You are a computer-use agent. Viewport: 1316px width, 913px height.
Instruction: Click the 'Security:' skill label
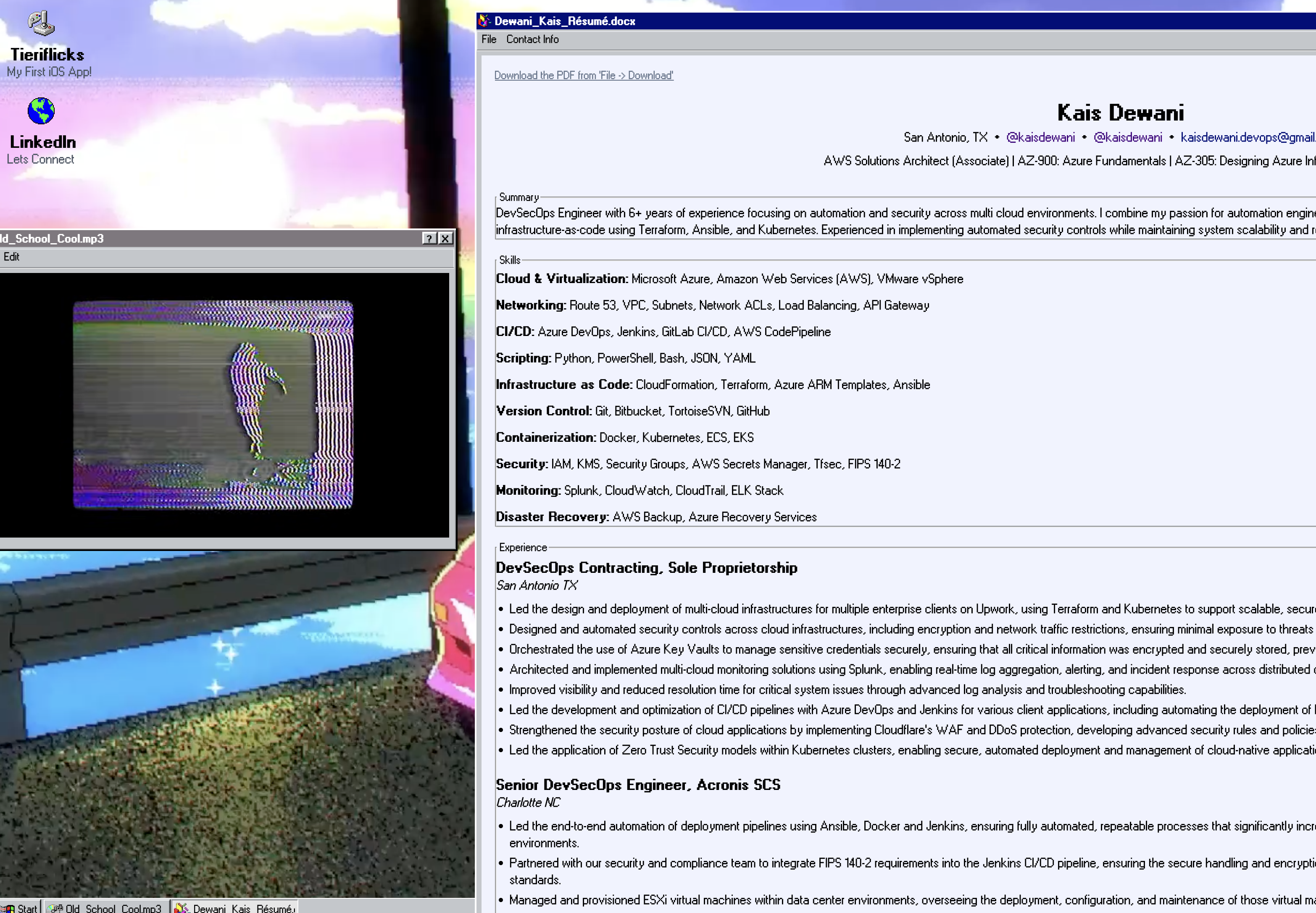(522, 463)
